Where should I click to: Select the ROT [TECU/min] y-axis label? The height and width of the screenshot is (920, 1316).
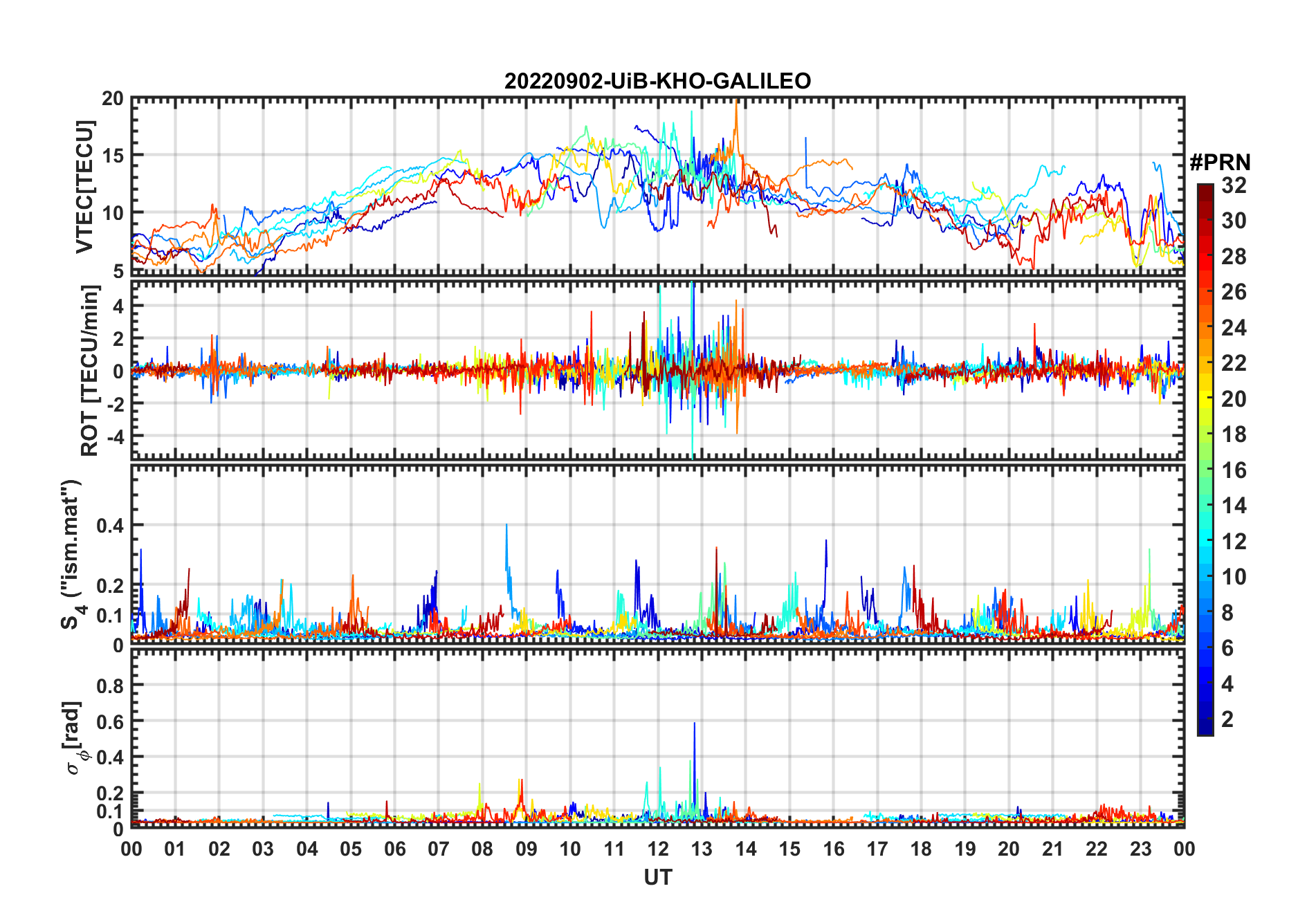click(89, 370)
